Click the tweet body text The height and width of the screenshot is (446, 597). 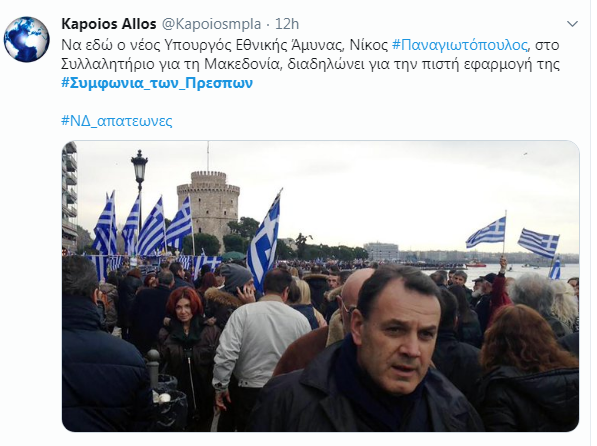(310, 64)
